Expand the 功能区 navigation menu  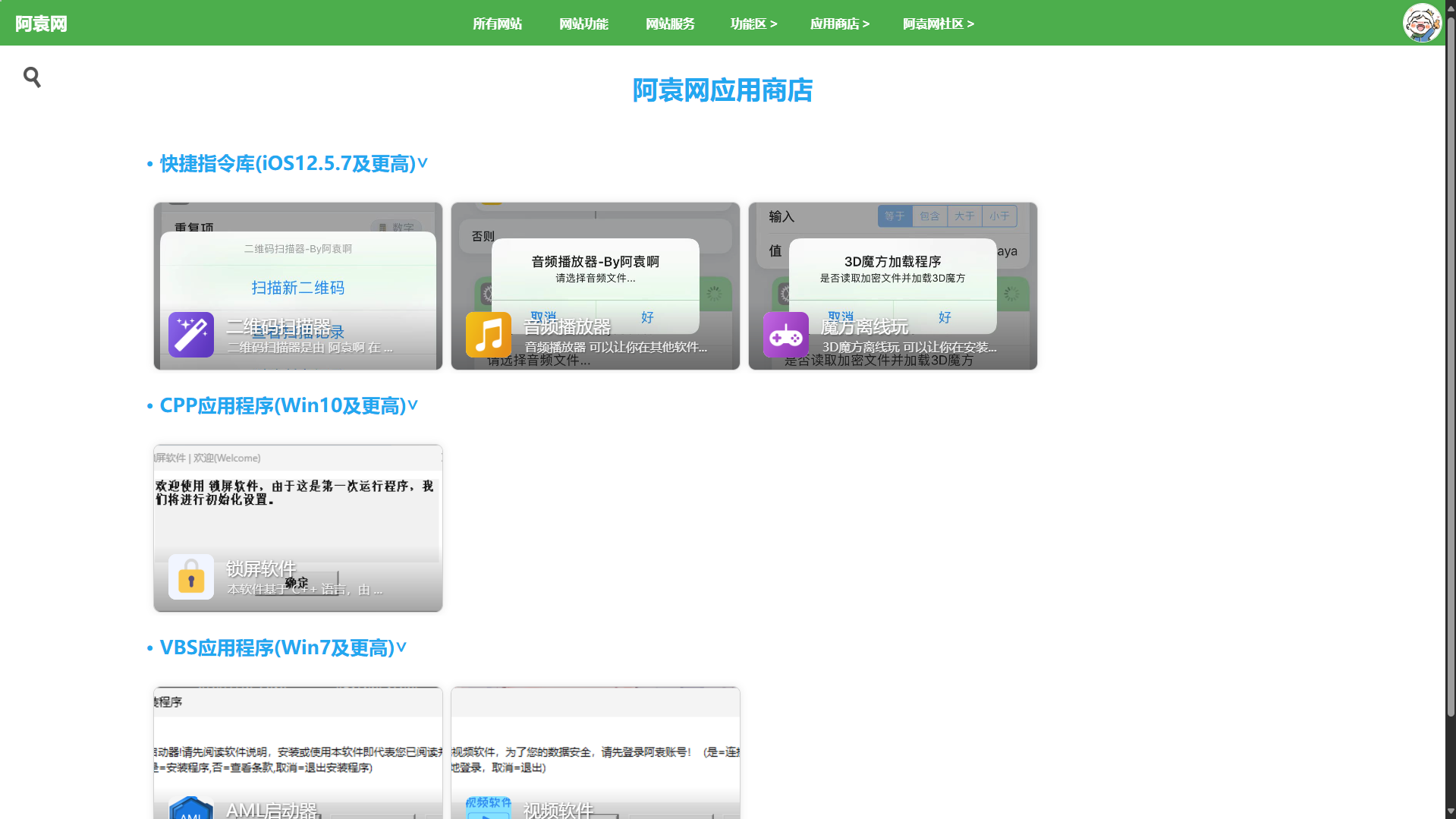[753, 24]
